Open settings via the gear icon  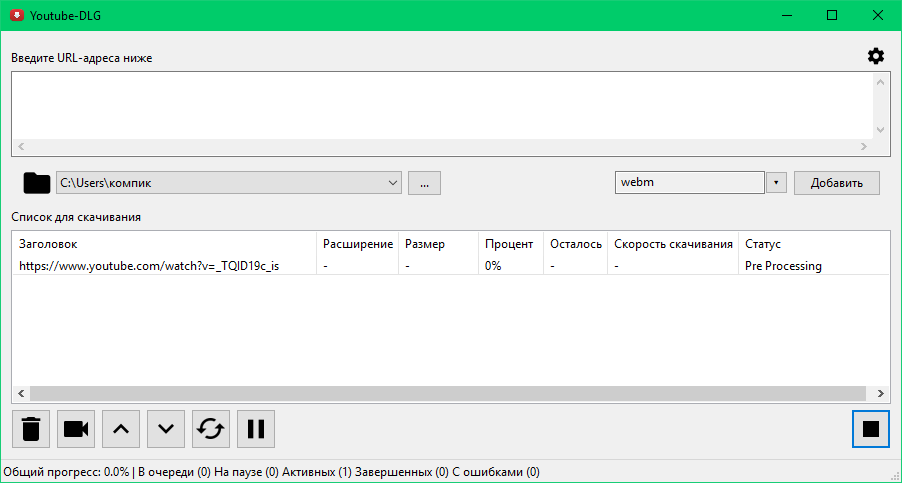[x=876, y=56]
